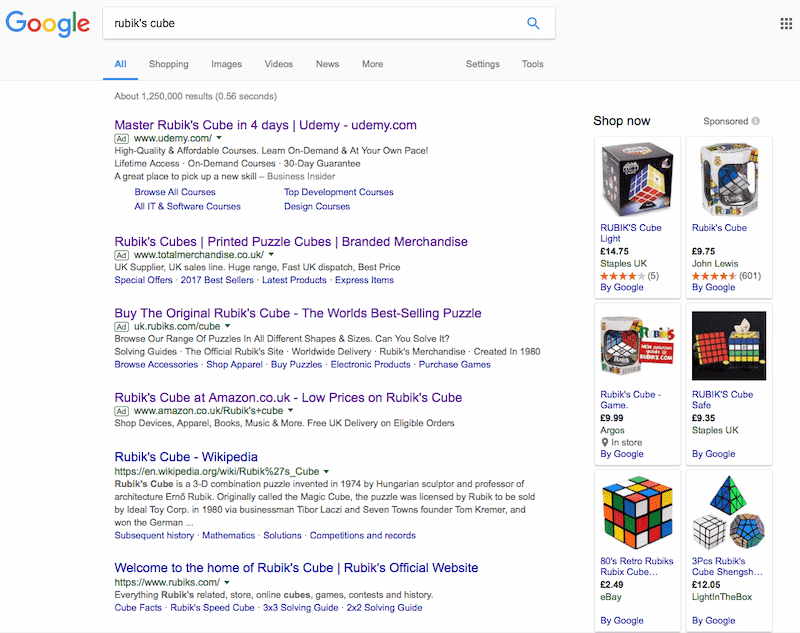
Task: Open Master Rubik's Cube in 4 days Udemy ad
Action: click(x=265, y=125)
